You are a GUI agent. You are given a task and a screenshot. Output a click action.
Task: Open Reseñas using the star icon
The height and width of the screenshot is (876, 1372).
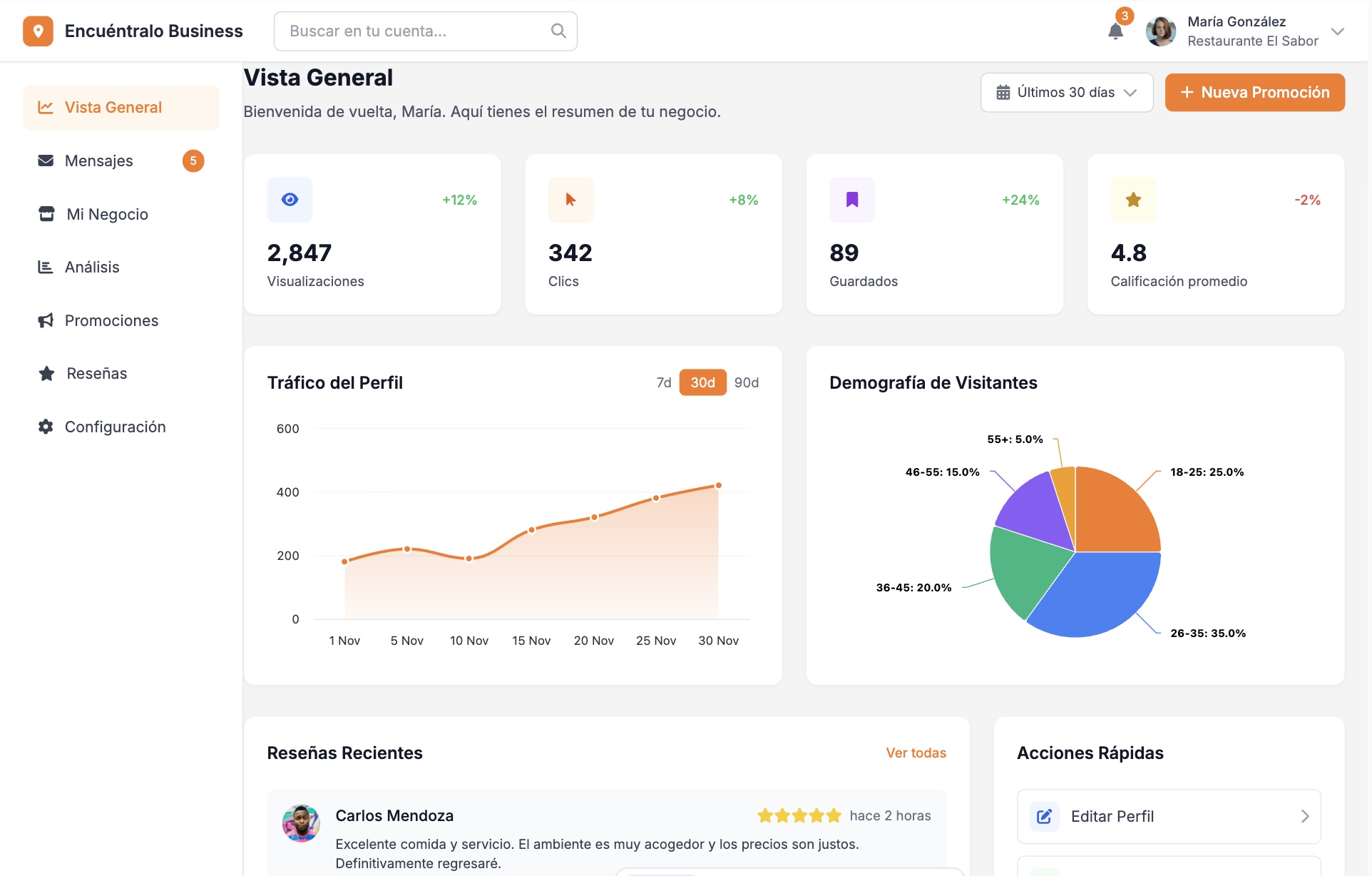tap(45, 372)
